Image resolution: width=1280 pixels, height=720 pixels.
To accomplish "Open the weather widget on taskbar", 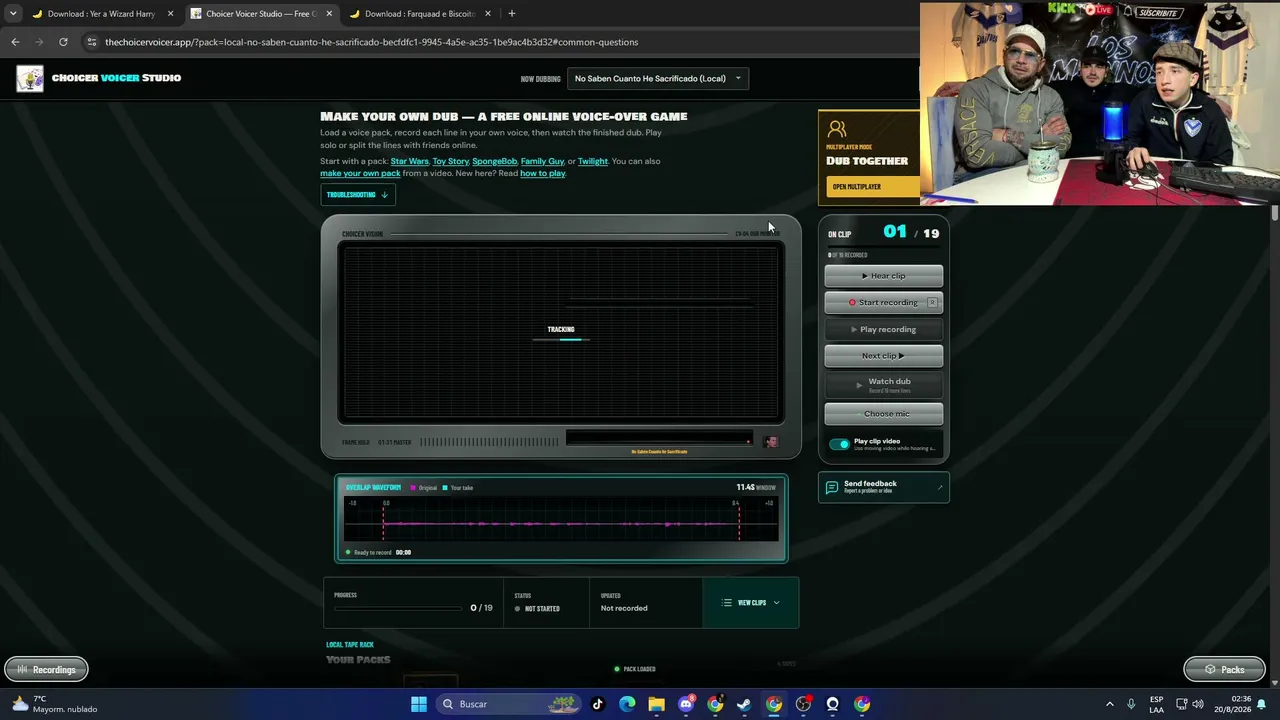I will point(52,704).
